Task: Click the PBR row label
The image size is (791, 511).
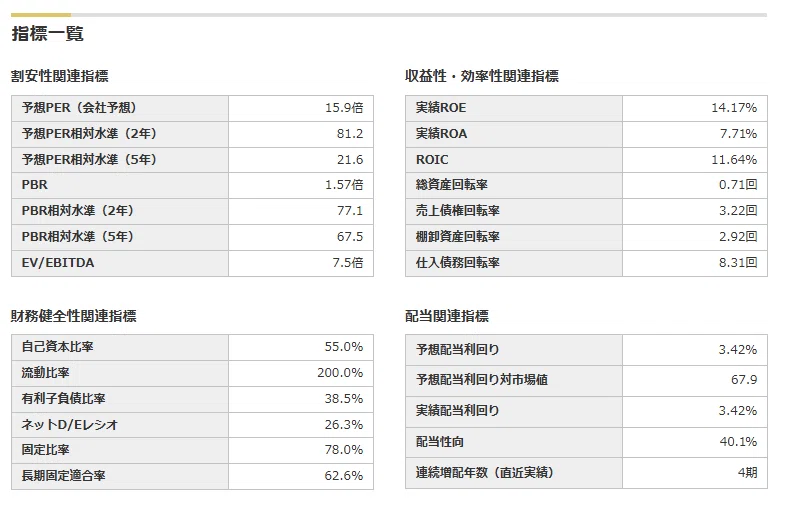Action: [x=34, y=185]
